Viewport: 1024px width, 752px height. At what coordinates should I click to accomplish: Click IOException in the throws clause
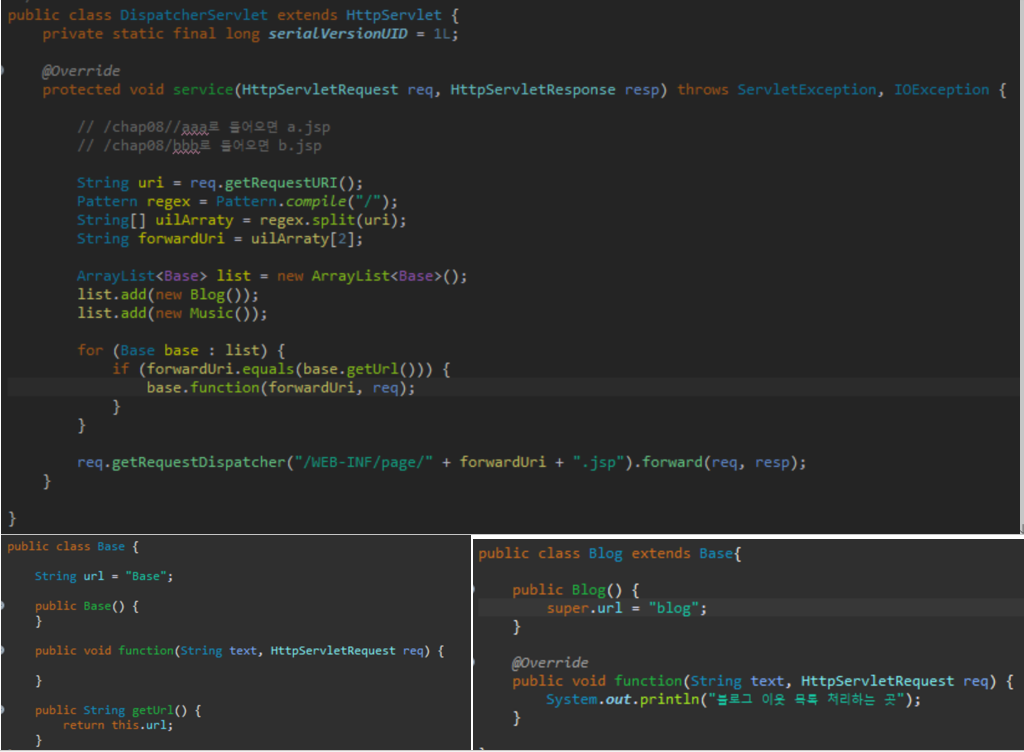pos(941,90)
